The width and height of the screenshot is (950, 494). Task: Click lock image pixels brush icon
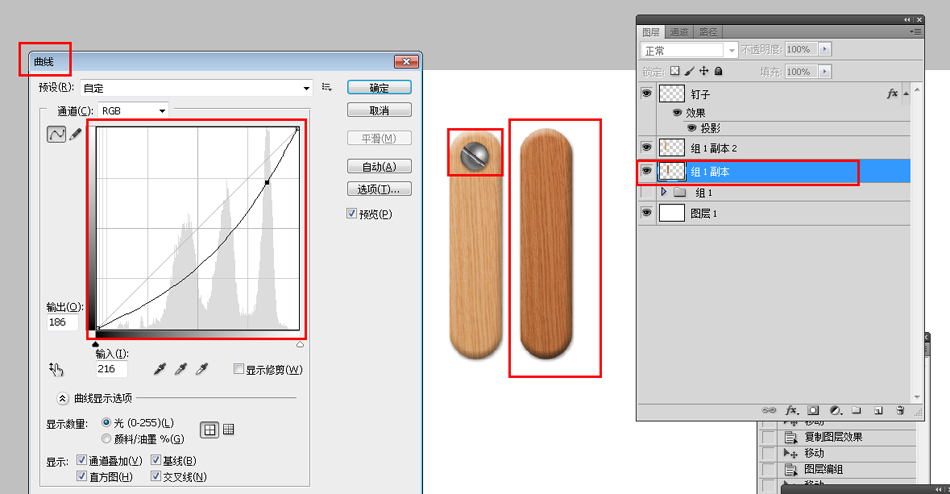coord(689,71)
